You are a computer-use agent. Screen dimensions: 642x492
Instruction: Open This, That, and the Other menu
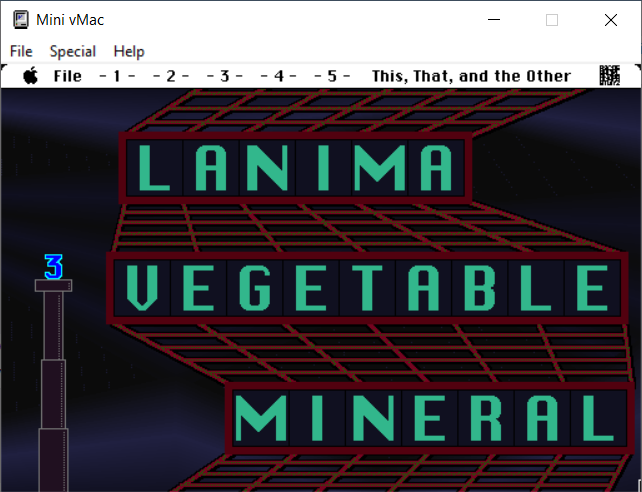point(471,76)
